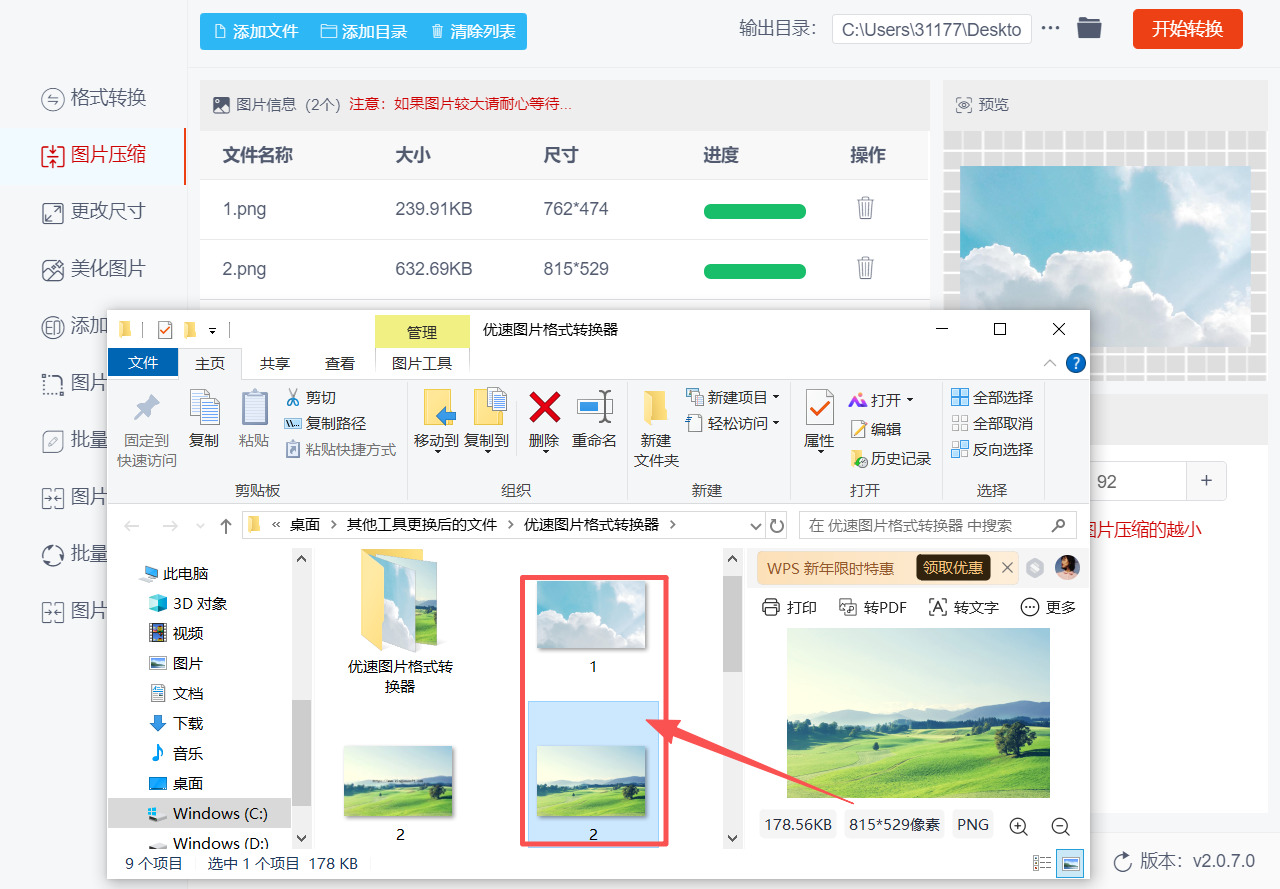Click 更多 in the preview pane
1280x889 pixels.
tap(1048, 607)
